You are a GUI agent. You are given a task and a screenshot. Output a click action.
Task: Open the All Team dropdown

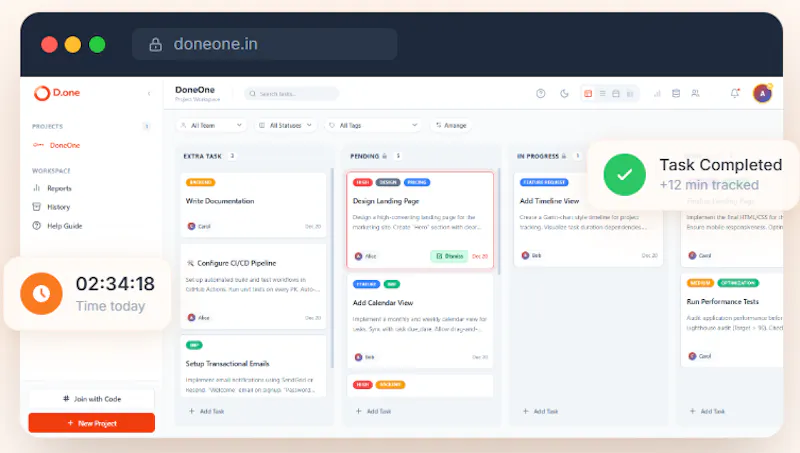coord(211,125)
